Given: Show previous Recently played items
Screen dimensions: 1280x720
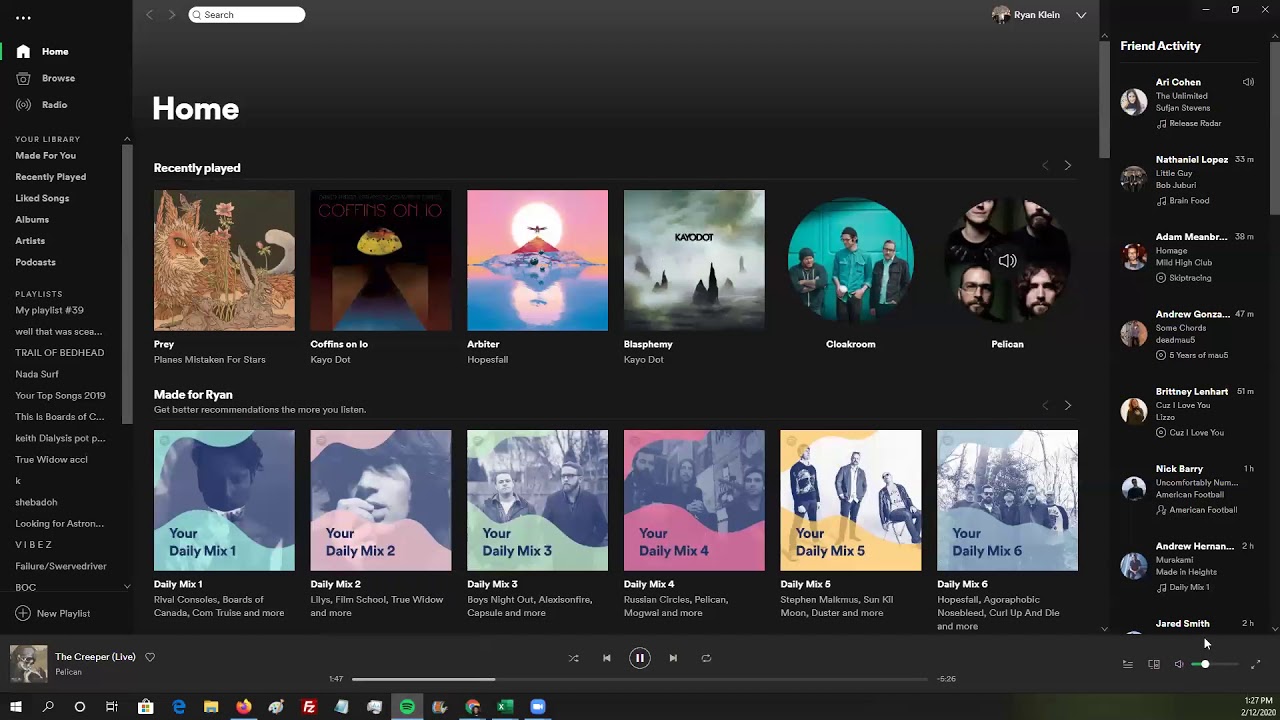Looking at the screenshot, I should [1045, 166].
